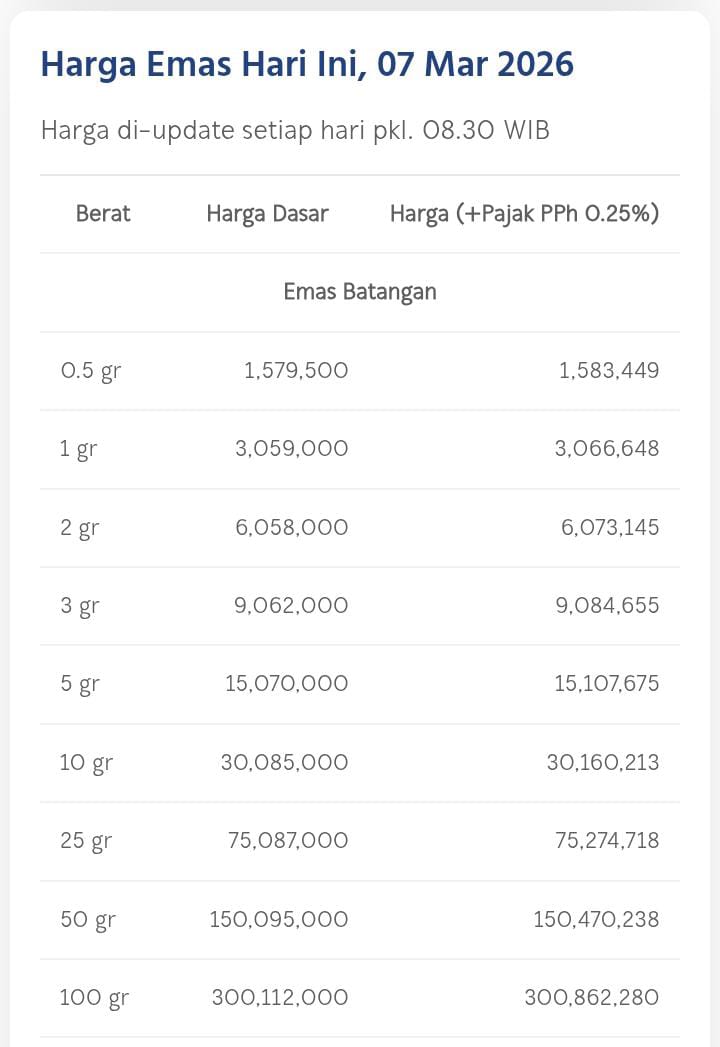
Task: Click the 1 gr weight label
Action: (x=78, y=449)
